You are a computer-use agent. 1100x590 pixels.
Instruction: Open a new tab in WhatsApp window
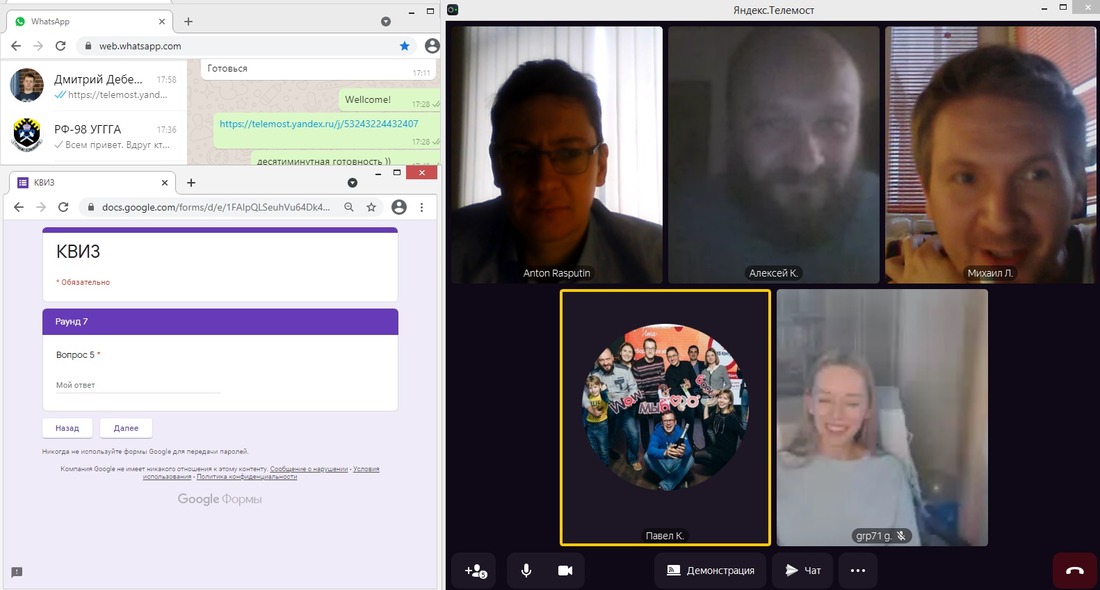pos(188,22)
